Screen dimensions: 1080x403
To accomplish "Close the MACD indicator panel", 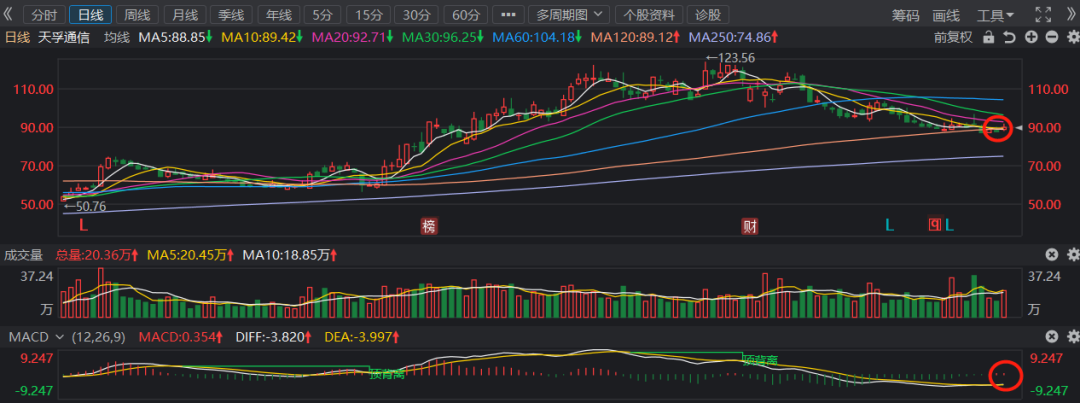I will pyautogui.click(x=1051, y=337).
